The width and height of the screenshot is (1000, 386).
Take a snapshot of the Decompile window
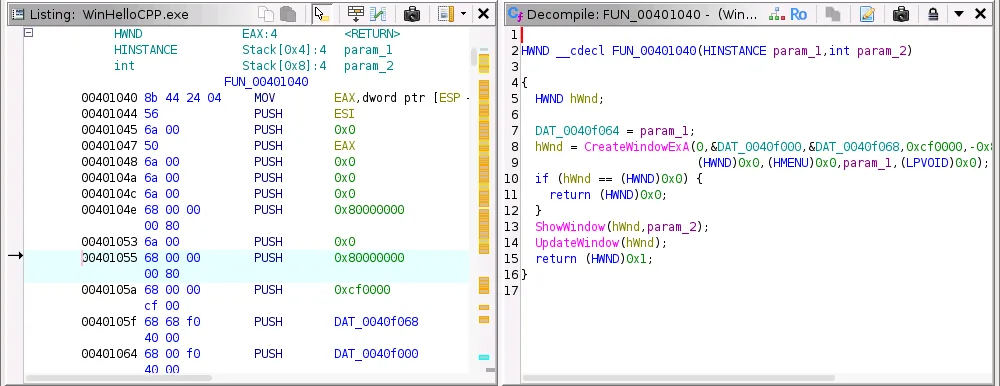pyautogui.click(x=901, y=14)
